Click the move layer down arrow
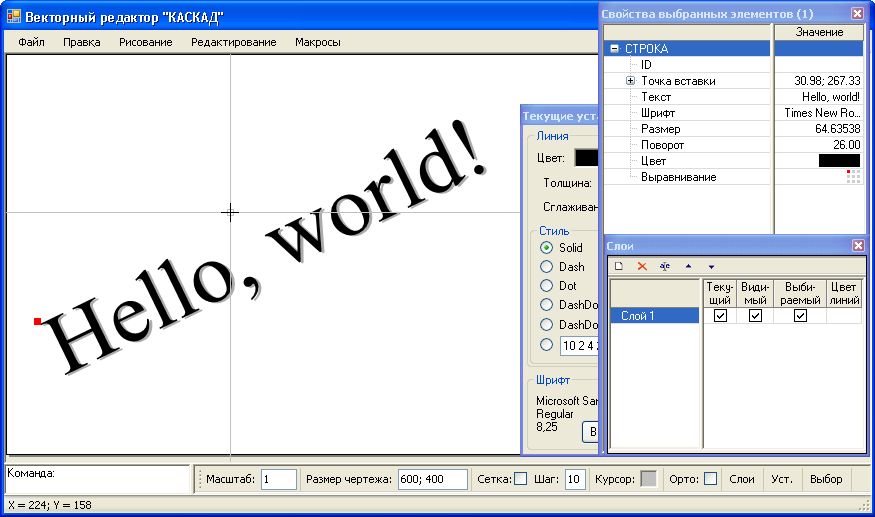Screen dimensions: 875x517 click(711, 266)
